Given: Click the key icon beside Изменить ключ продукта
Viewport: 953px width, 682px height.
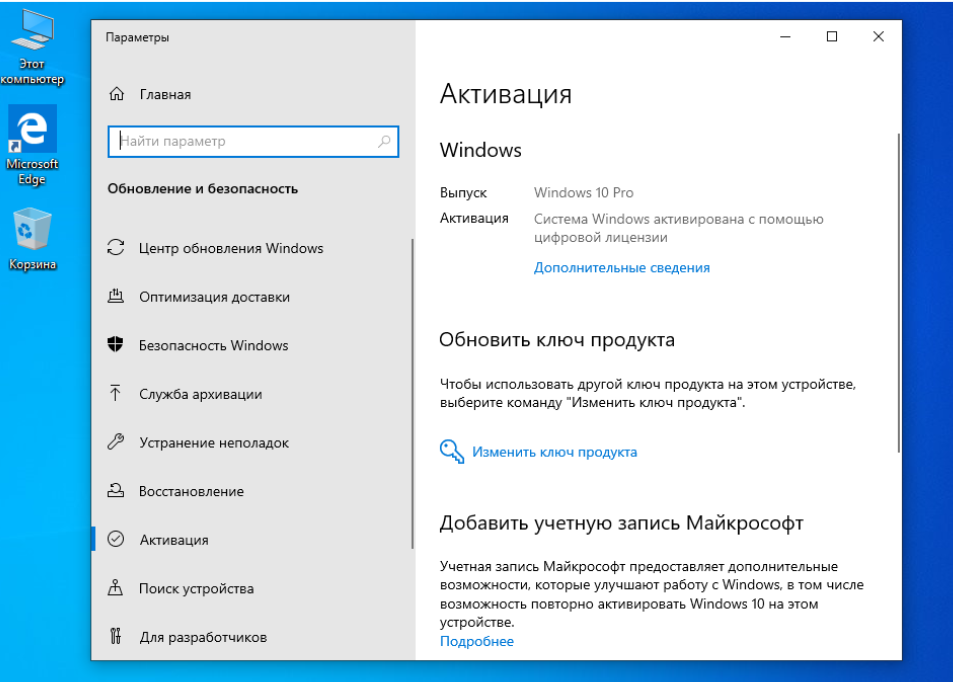Looking at the screenshot, I should [451, 451].
